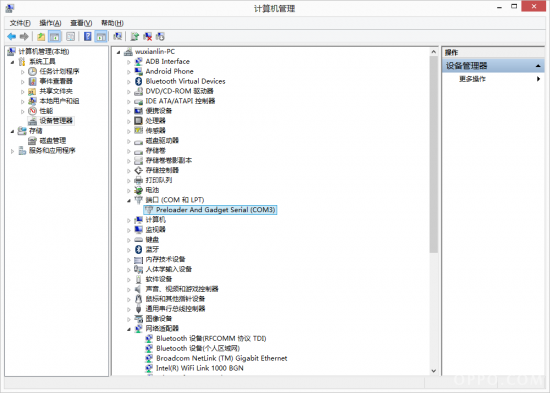Click the Update driver software toolbar icon
550x393 pixels.
click(135, 36)
